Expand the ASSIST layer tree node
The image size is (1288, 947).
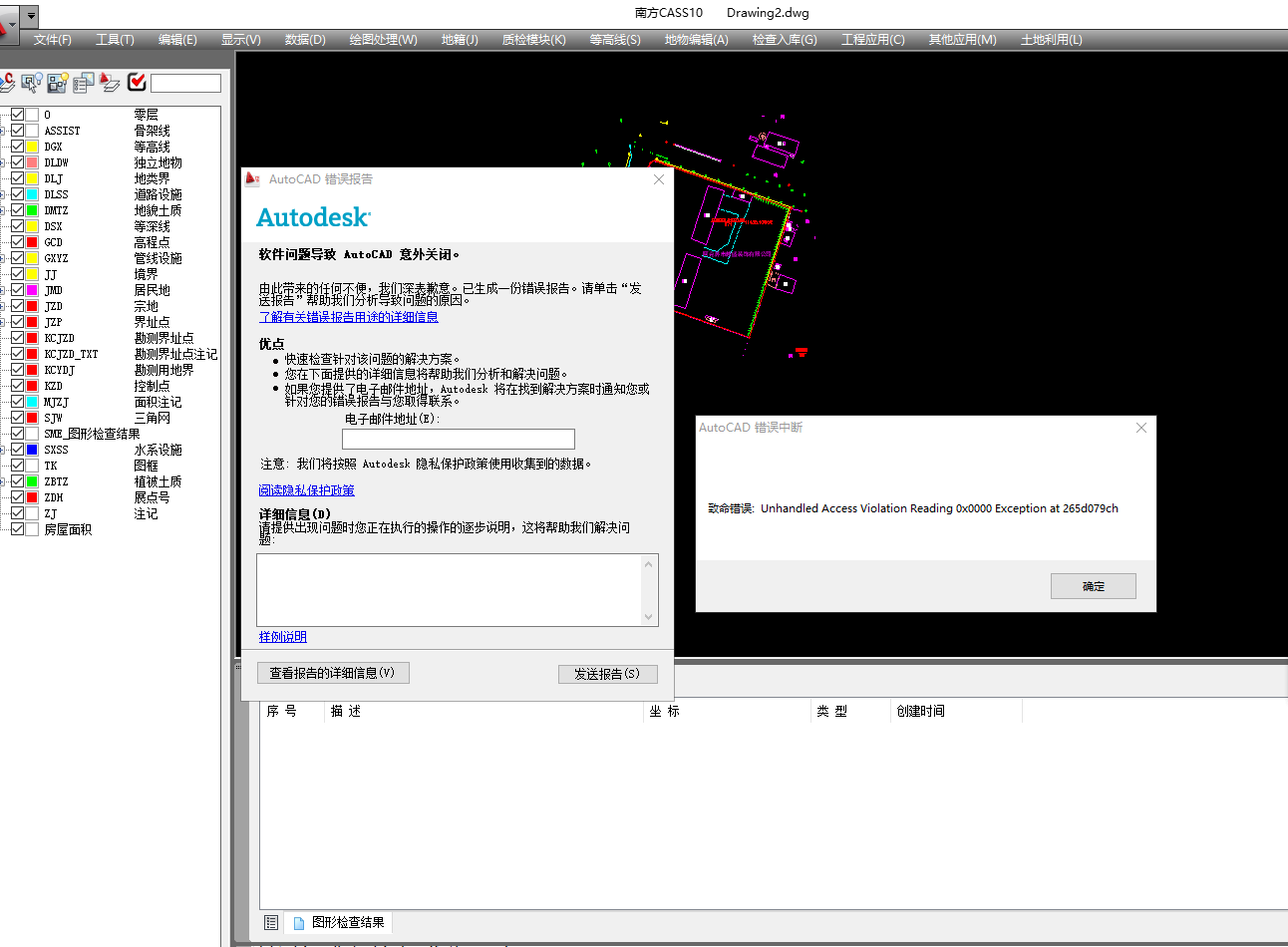3,131
